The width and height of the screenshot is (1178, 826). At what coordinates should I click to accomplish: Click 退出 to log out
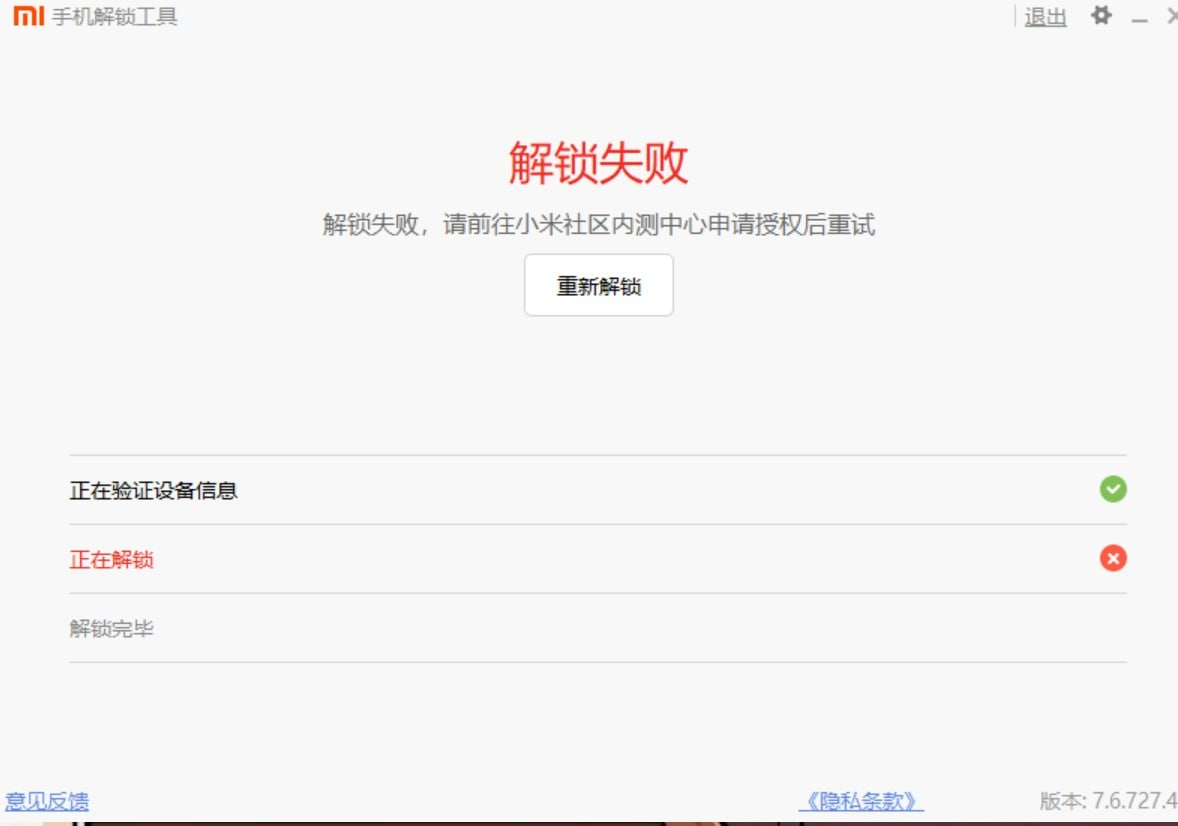pos(1045,17)
